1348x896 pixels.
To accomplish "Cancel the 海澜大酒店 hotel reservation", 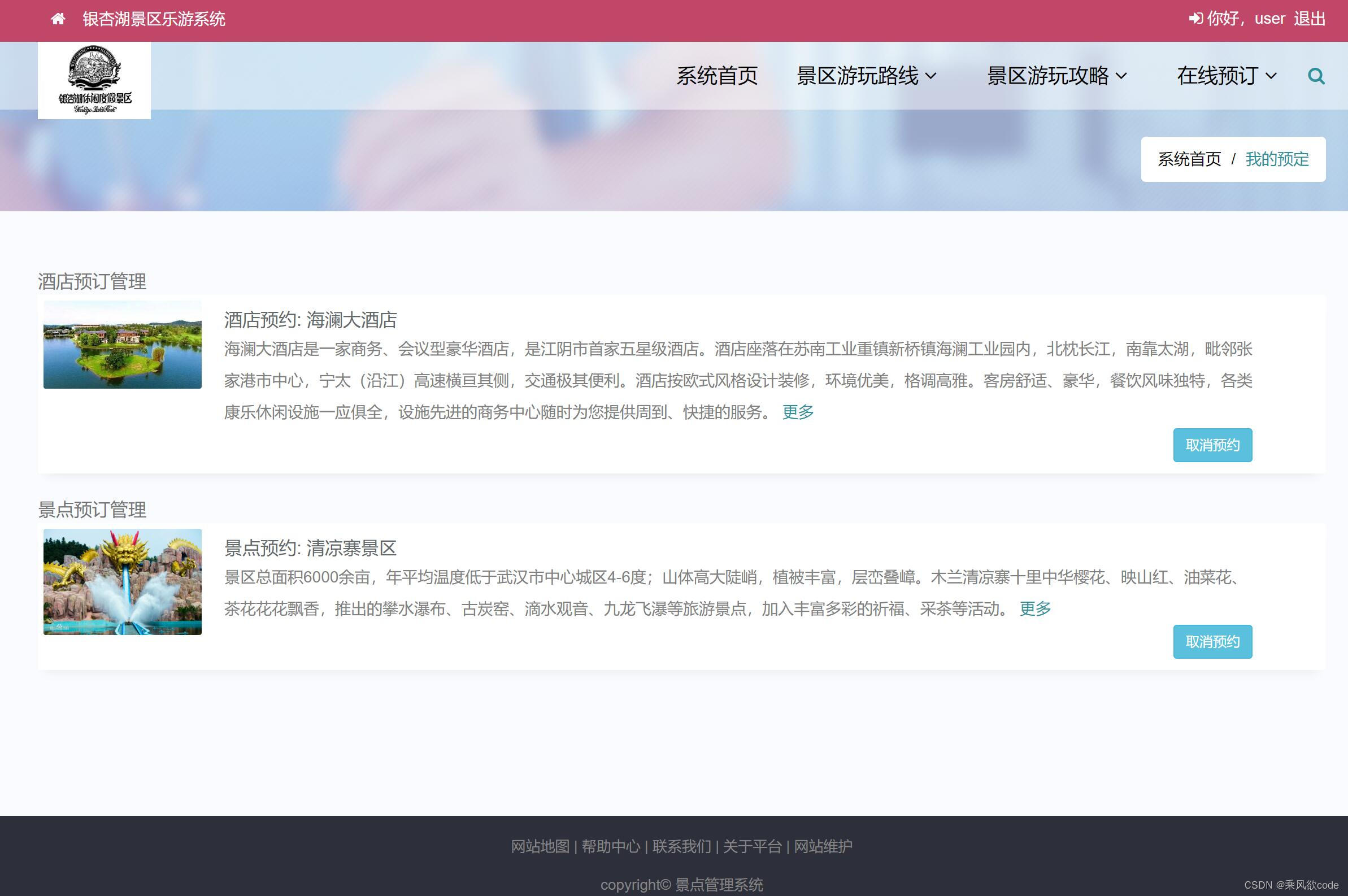I will (x=1212, y=445).
